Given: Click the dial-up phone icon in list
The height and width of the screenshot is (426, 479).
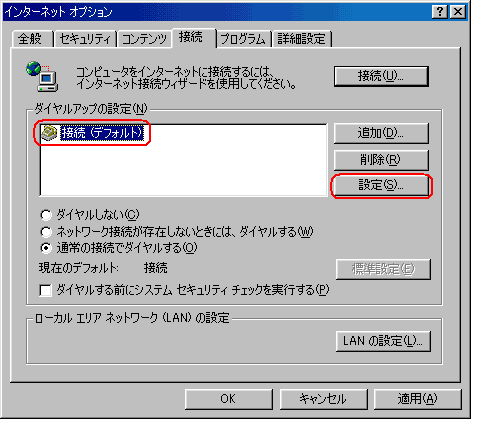Looking at the screenshot, I should [49, 133].
